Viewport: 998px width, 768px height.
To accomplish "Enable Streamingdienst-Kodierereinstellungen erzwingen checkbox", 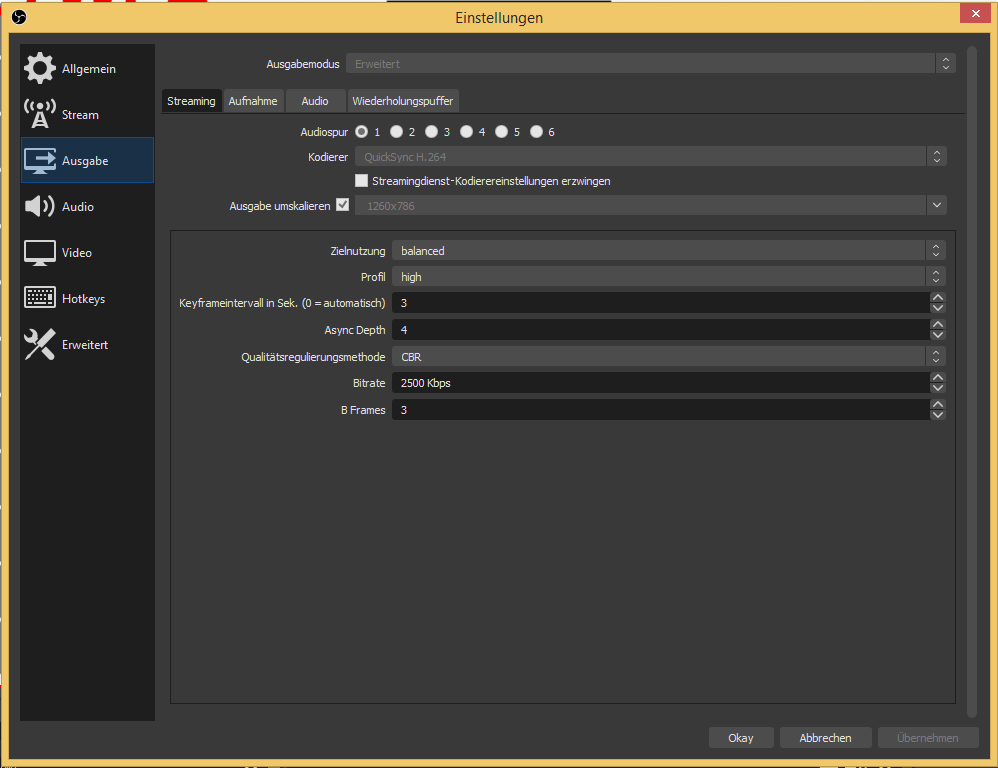I will [x=362, y=181].
